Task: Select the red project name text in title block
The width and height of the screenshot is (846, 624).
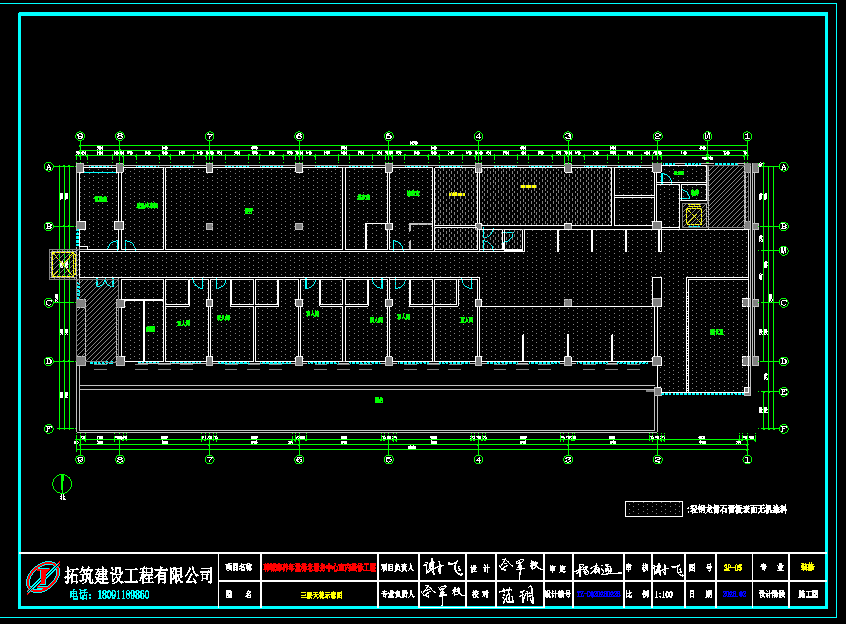Action: (319, 567)
